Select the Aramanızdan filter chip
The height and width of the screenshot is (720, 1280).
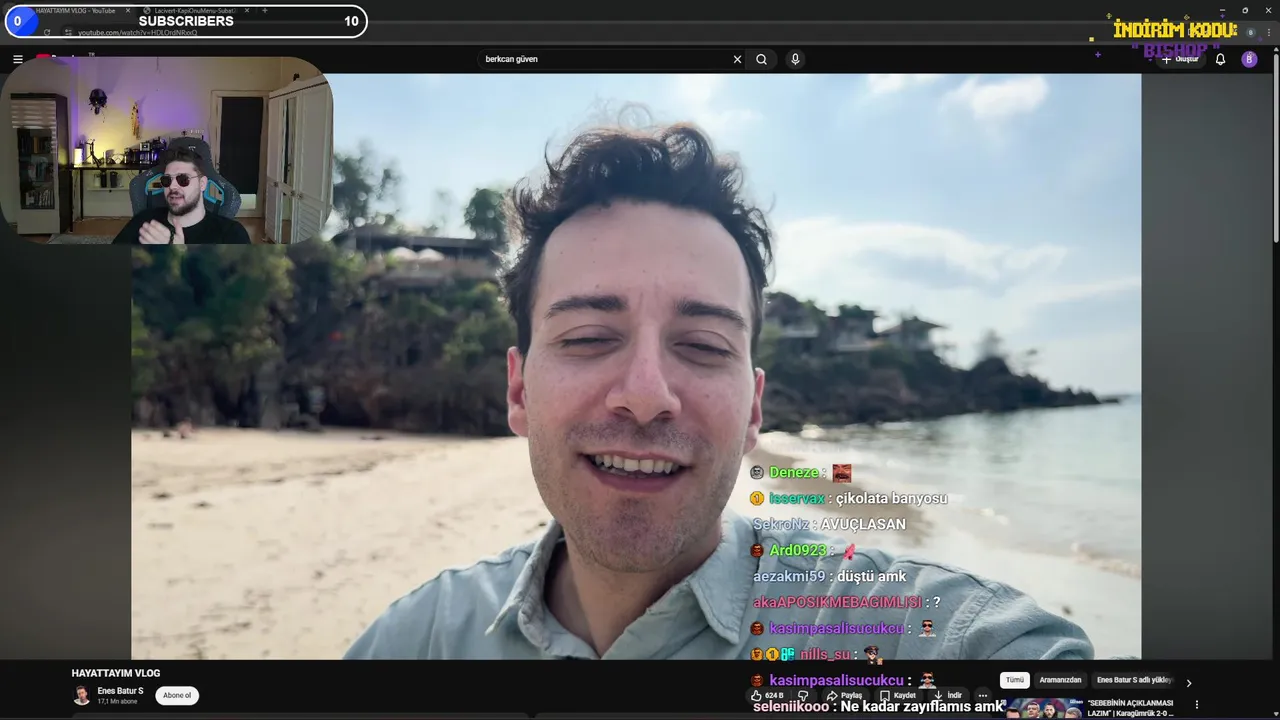[1060, 680]
